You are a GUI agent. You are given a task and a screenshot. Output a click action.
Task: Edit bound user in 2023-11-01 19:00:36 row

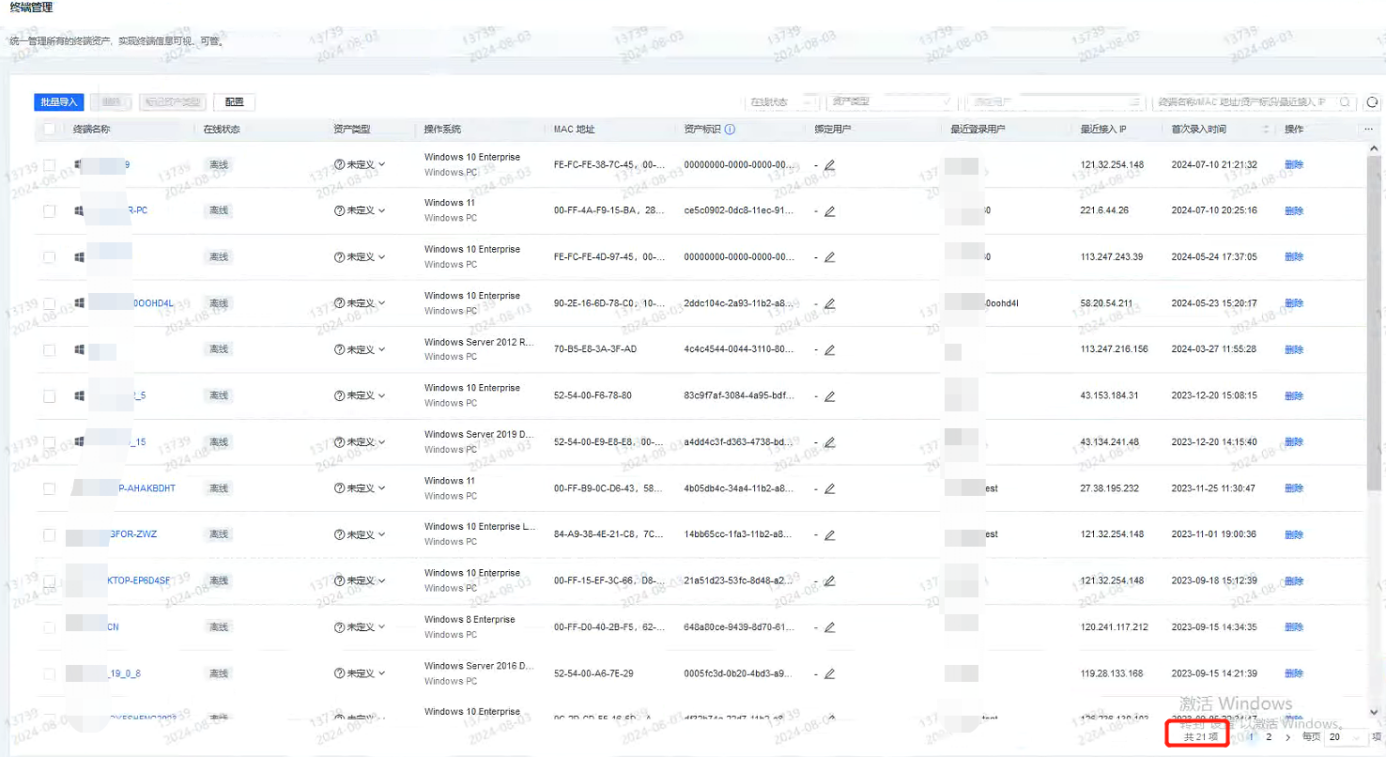[829, 535]
